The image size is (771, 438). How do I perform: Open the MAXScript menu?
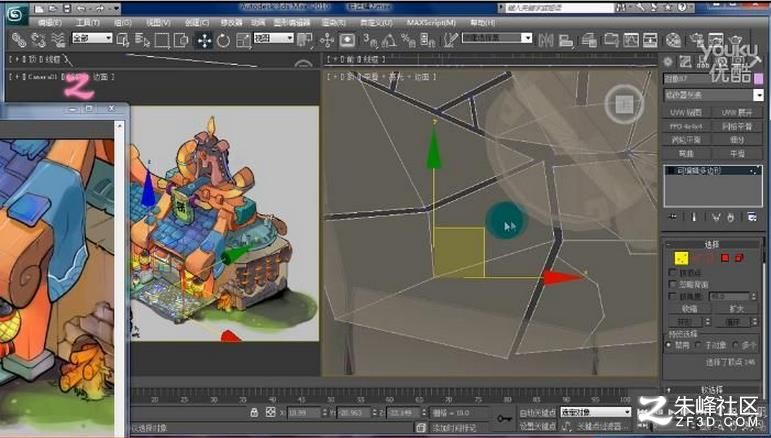click(x=431, y=23)
